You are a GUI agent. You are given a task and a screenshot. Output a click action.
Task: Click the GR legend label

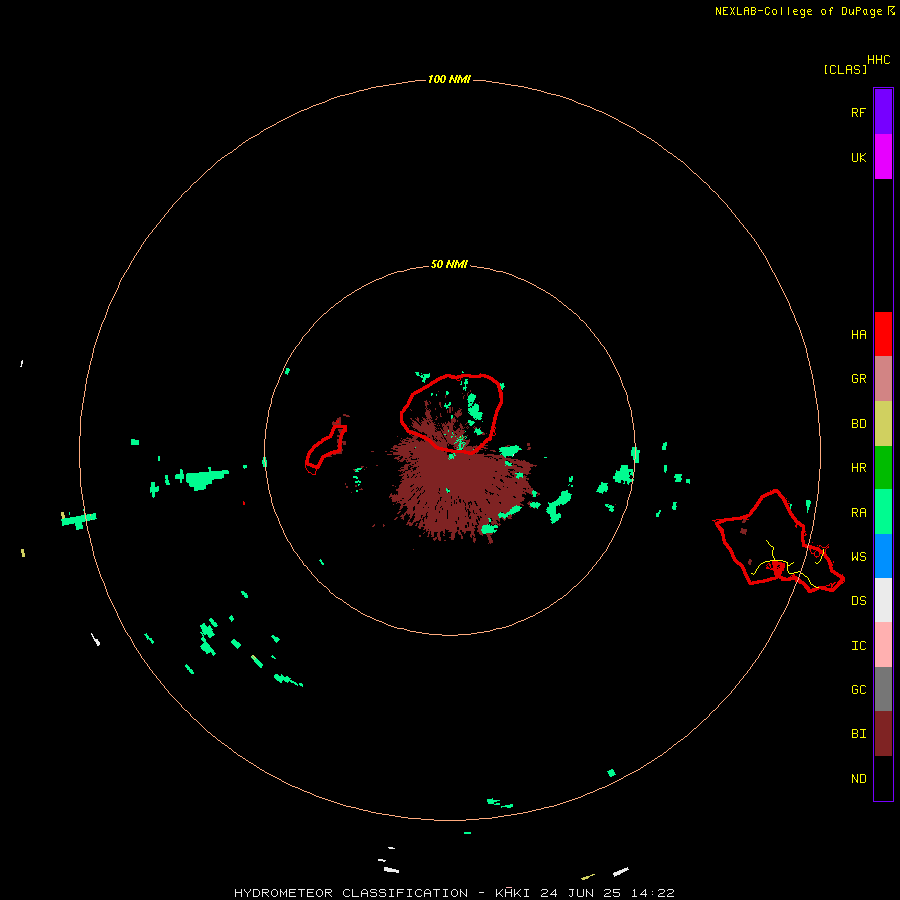coord(858,379)
